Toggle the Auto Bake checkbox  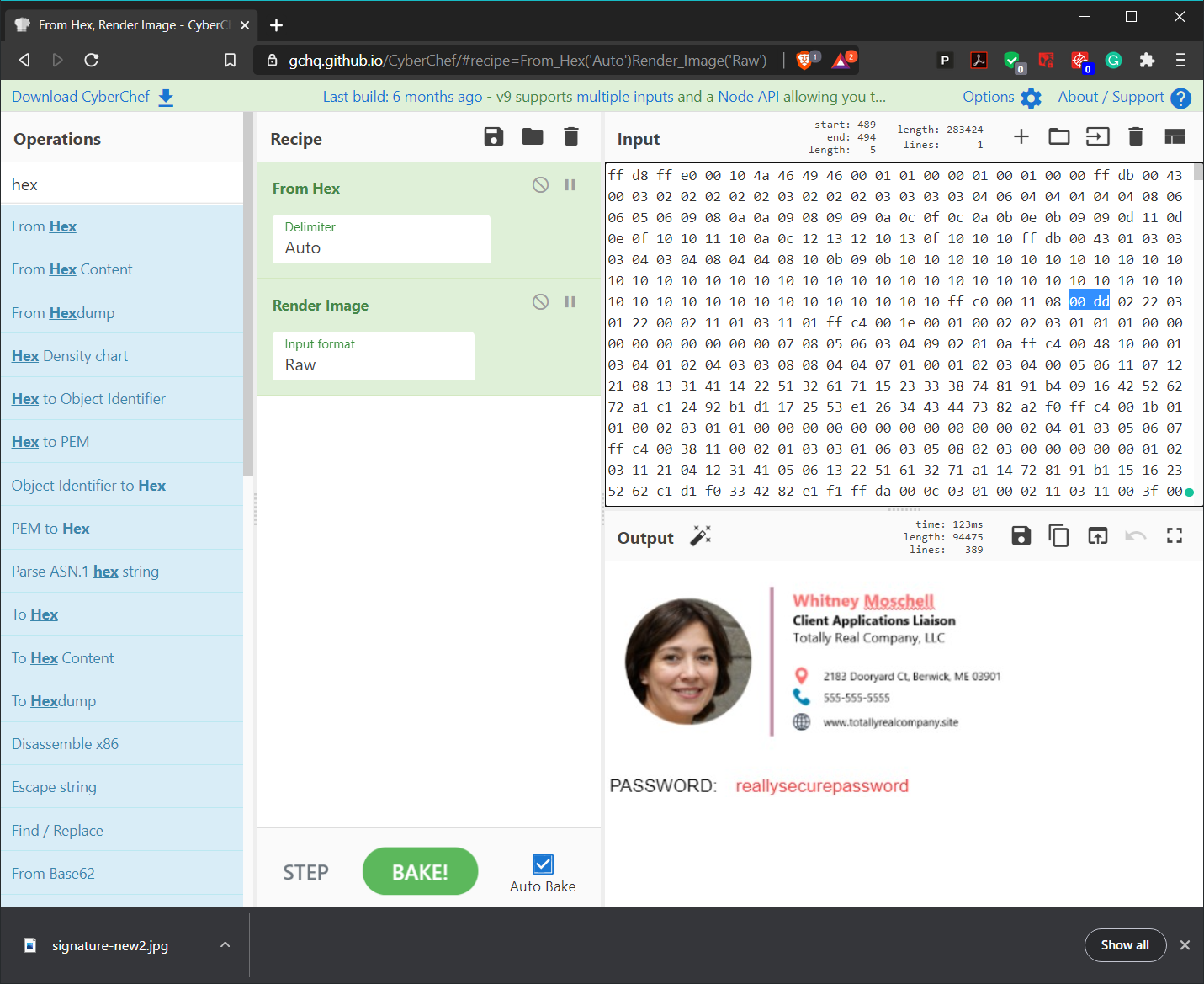pos(543,864)
